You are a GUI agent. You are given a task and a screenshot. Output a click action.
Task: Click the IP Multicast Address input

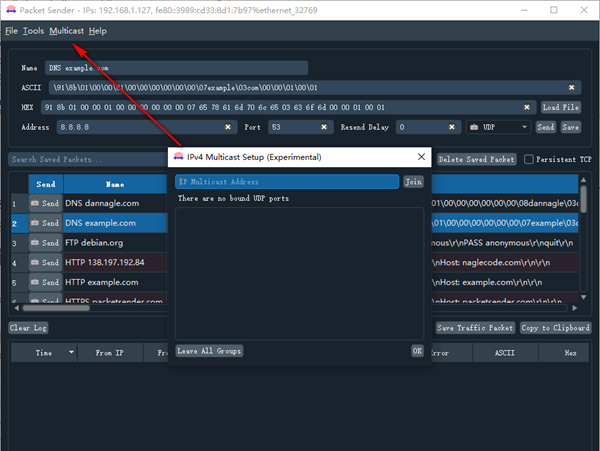pos(287,182)
